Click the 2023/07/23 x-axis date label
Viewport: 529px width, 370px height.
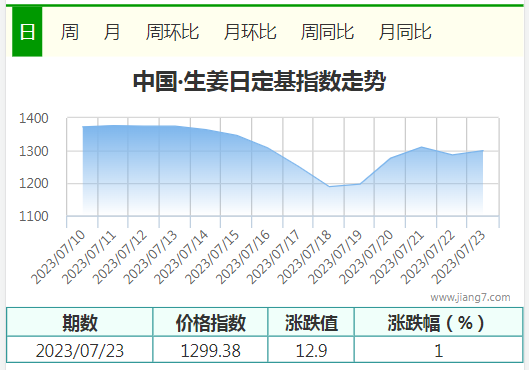coord(458,257)
